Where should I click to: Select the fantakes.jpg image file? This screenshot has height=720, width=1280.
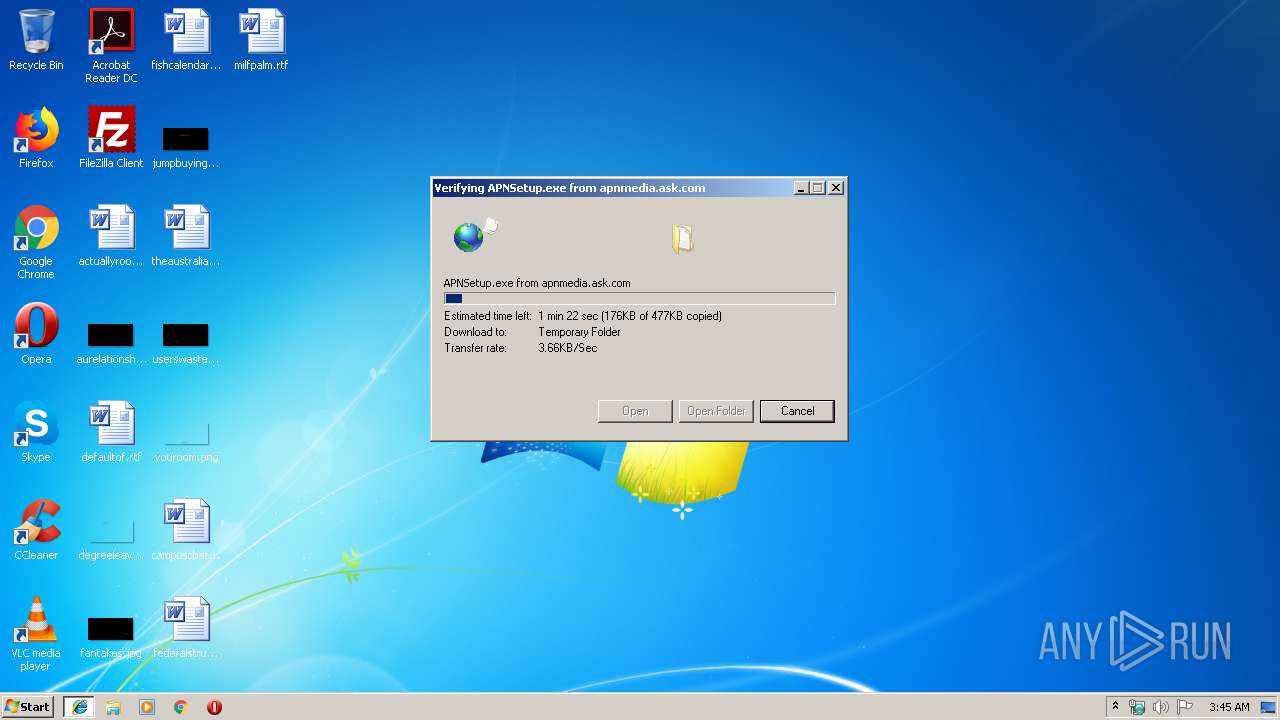click(x=111, y=636)
